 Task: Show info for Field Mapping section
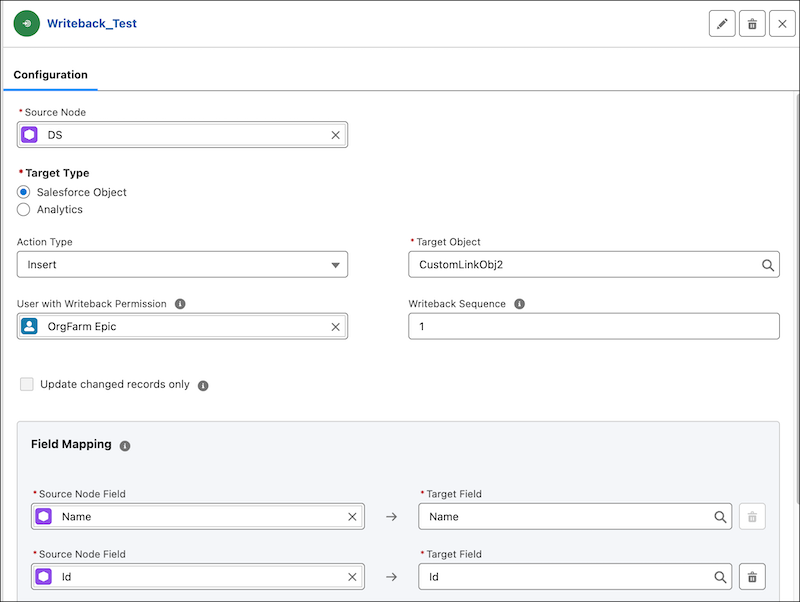125,446
